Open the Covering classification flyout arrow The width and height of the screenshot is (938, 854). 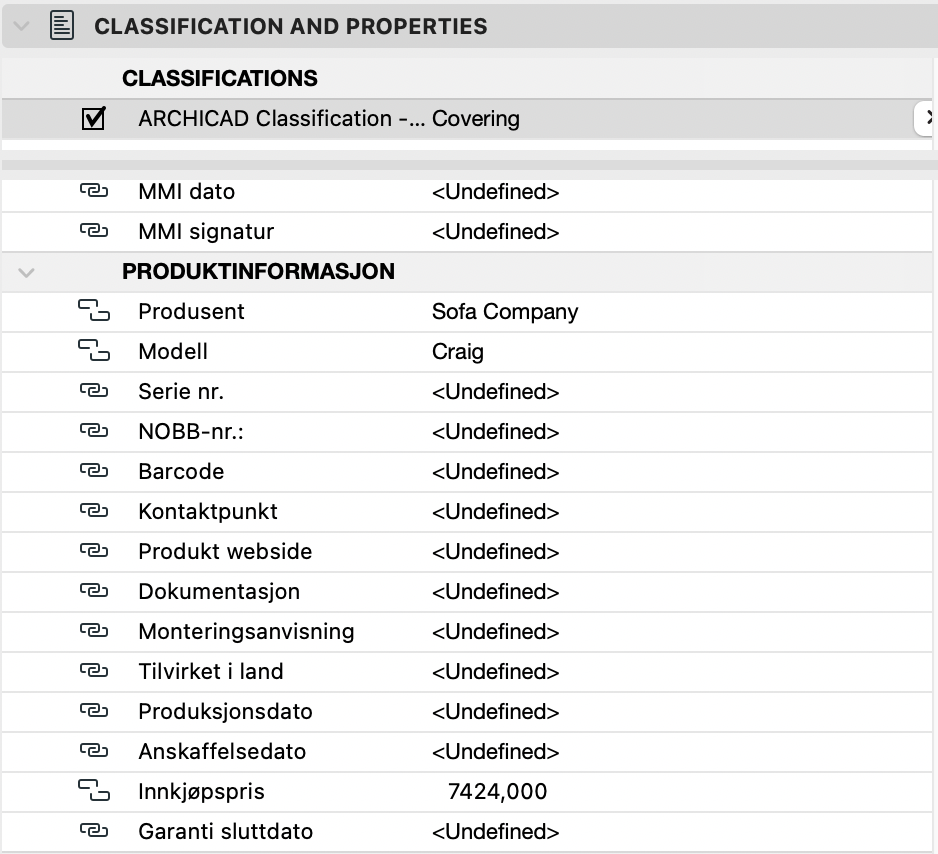927,119
